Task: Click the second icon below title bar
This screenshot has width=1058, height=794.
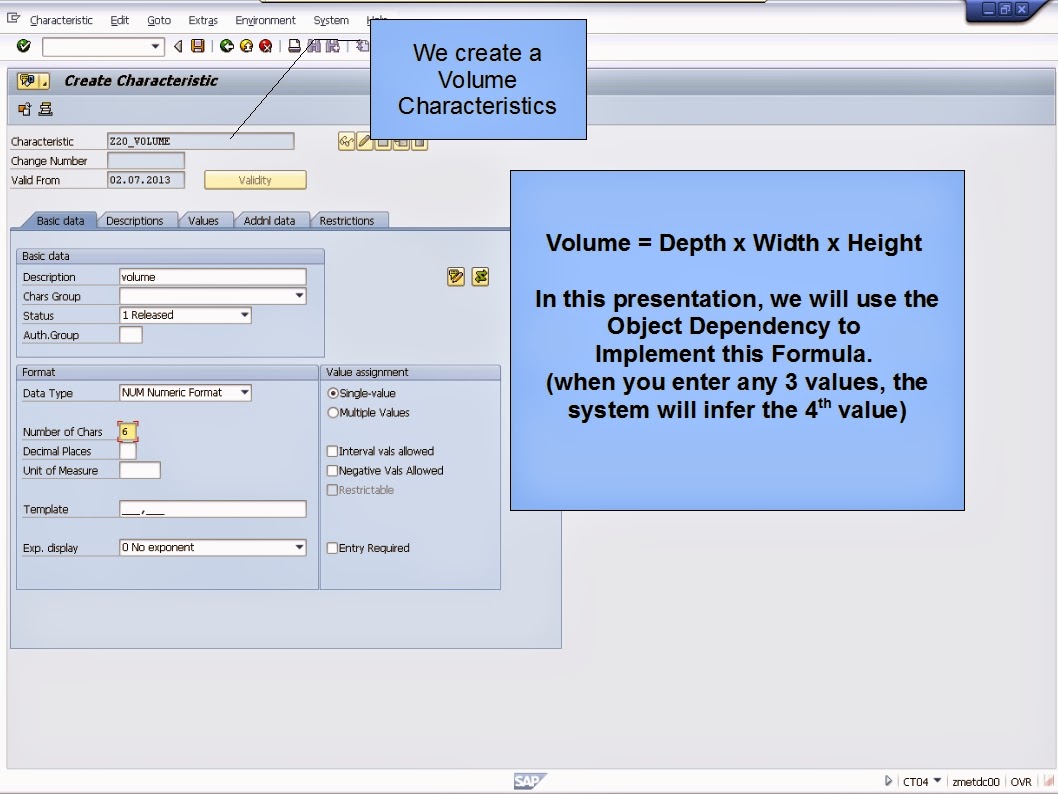Action: tap(45, 109)
